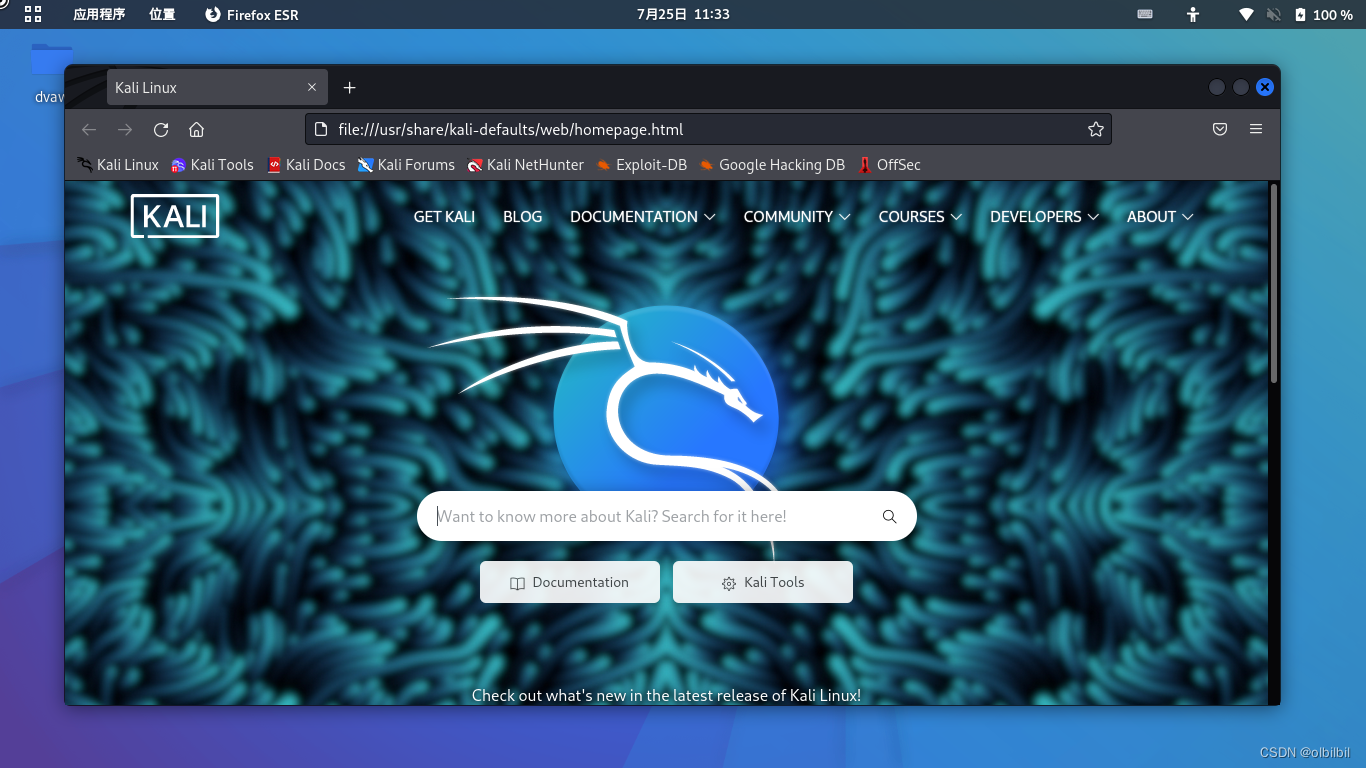
Task: Bookmark this page with the star
Action: 1095,129
